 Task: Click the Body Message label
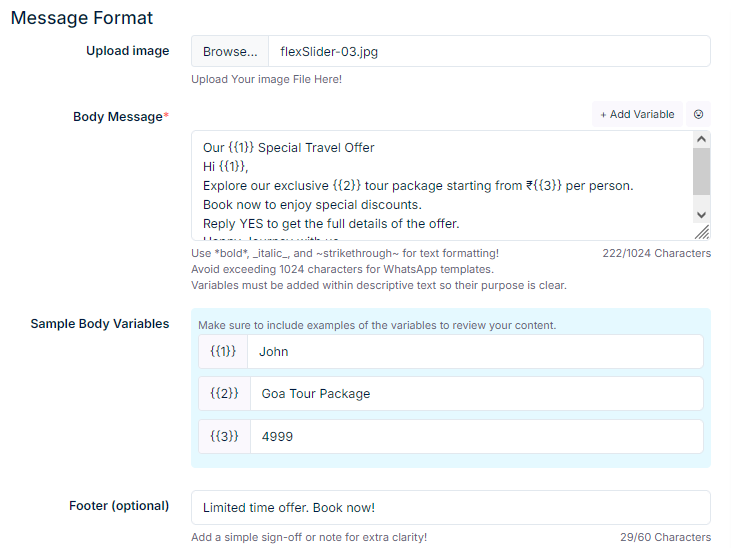[121, 117]
